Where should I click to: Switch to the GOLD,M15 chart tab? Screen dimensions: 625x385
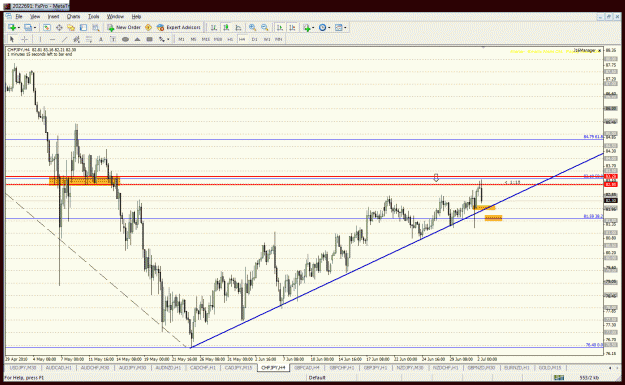pyautogui.click(x=550, y=367)
